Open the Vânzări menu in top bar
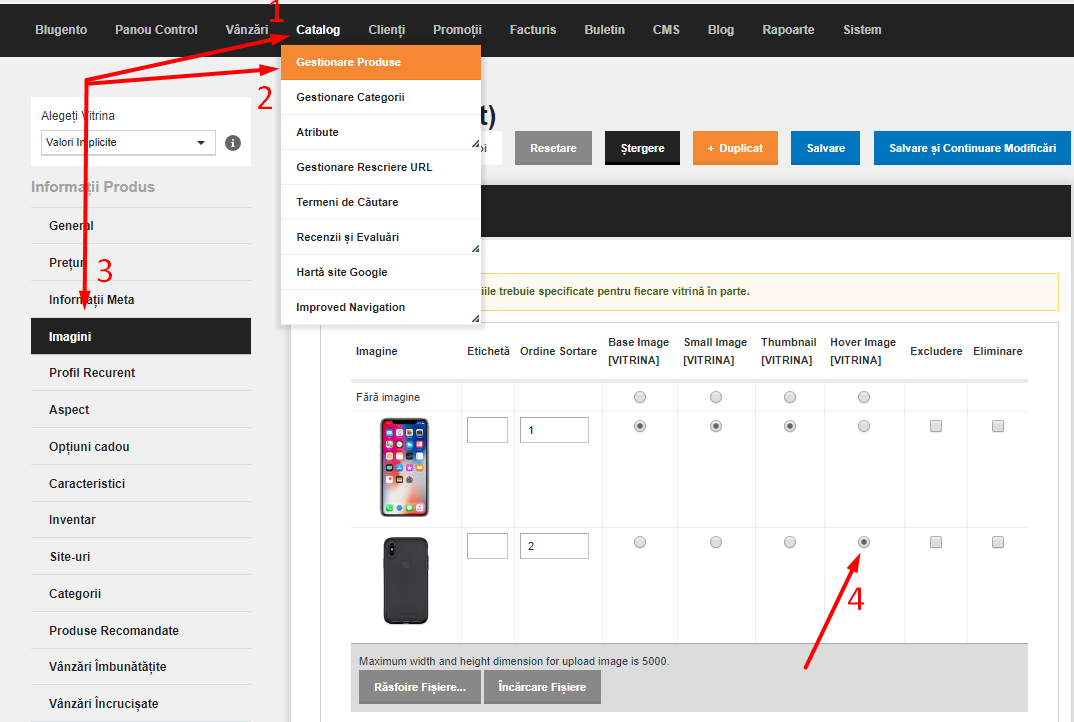The image size is (1074, 722). (x=247, y=29)
